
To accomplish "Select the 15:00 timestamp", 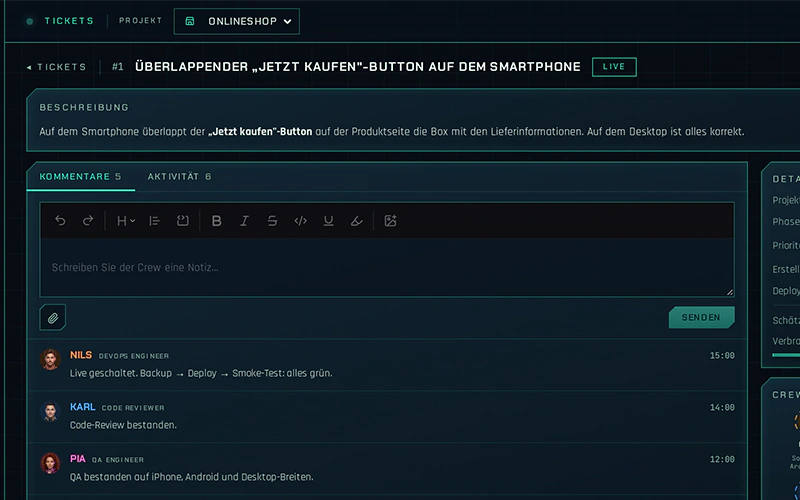I will click(x=722, y=356).
